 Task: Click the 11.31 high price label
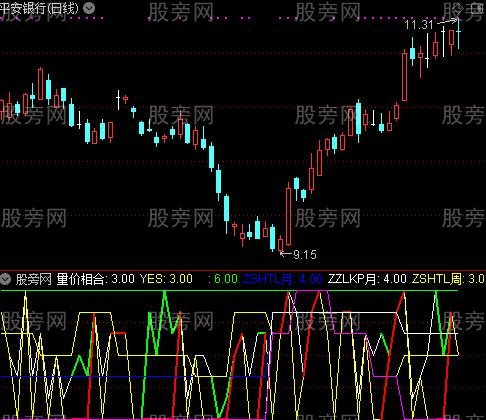pos(419,25)
